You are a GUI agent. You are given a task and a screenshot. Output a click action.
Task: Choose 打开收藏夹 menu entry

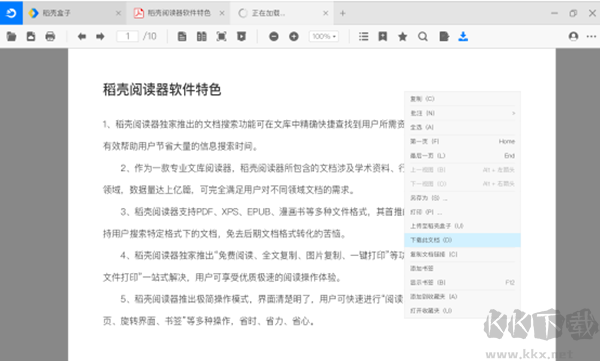point(462,310)
